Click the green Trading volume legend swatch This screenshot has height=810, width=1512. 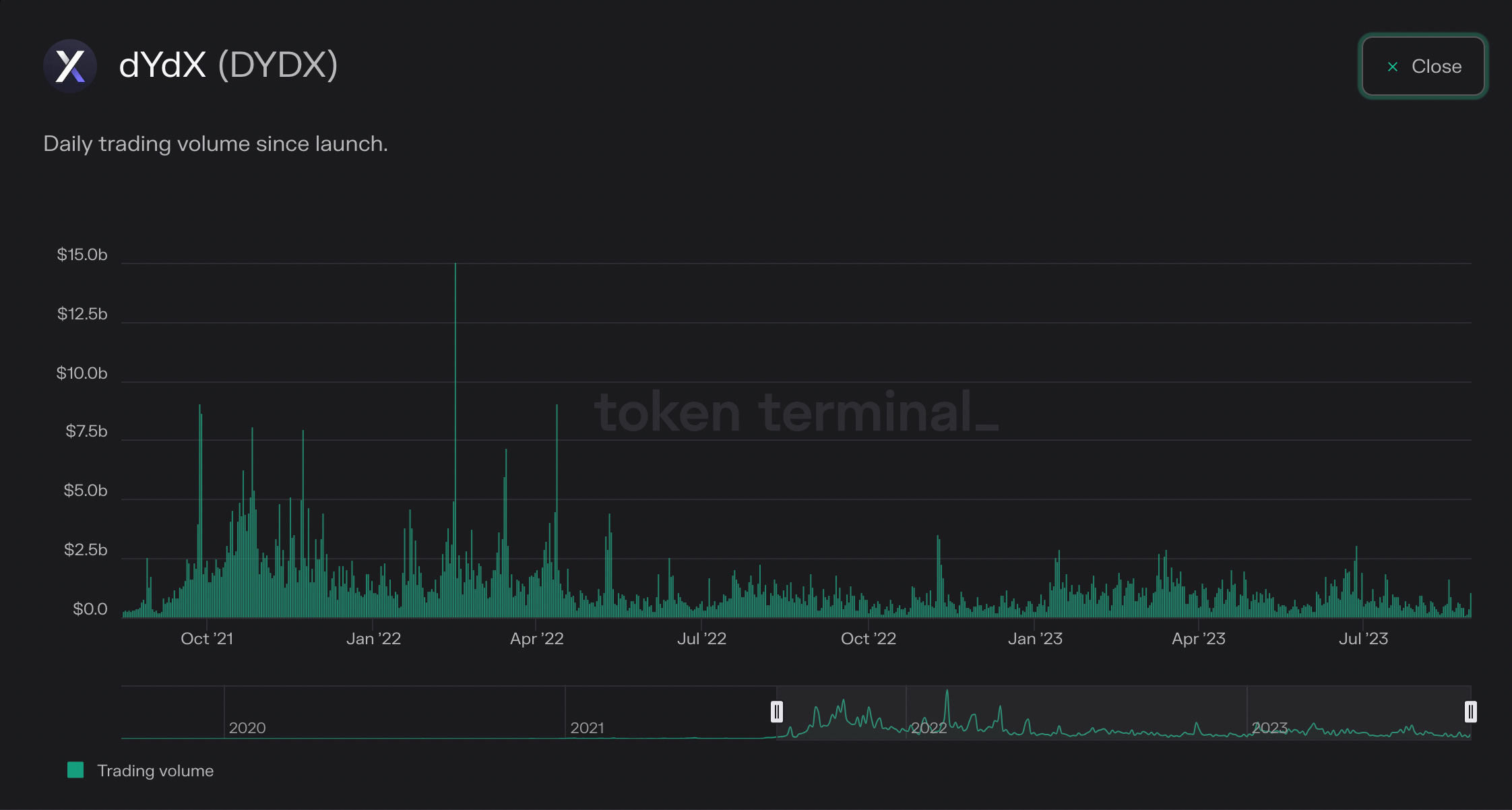click(x=75, y=770)
